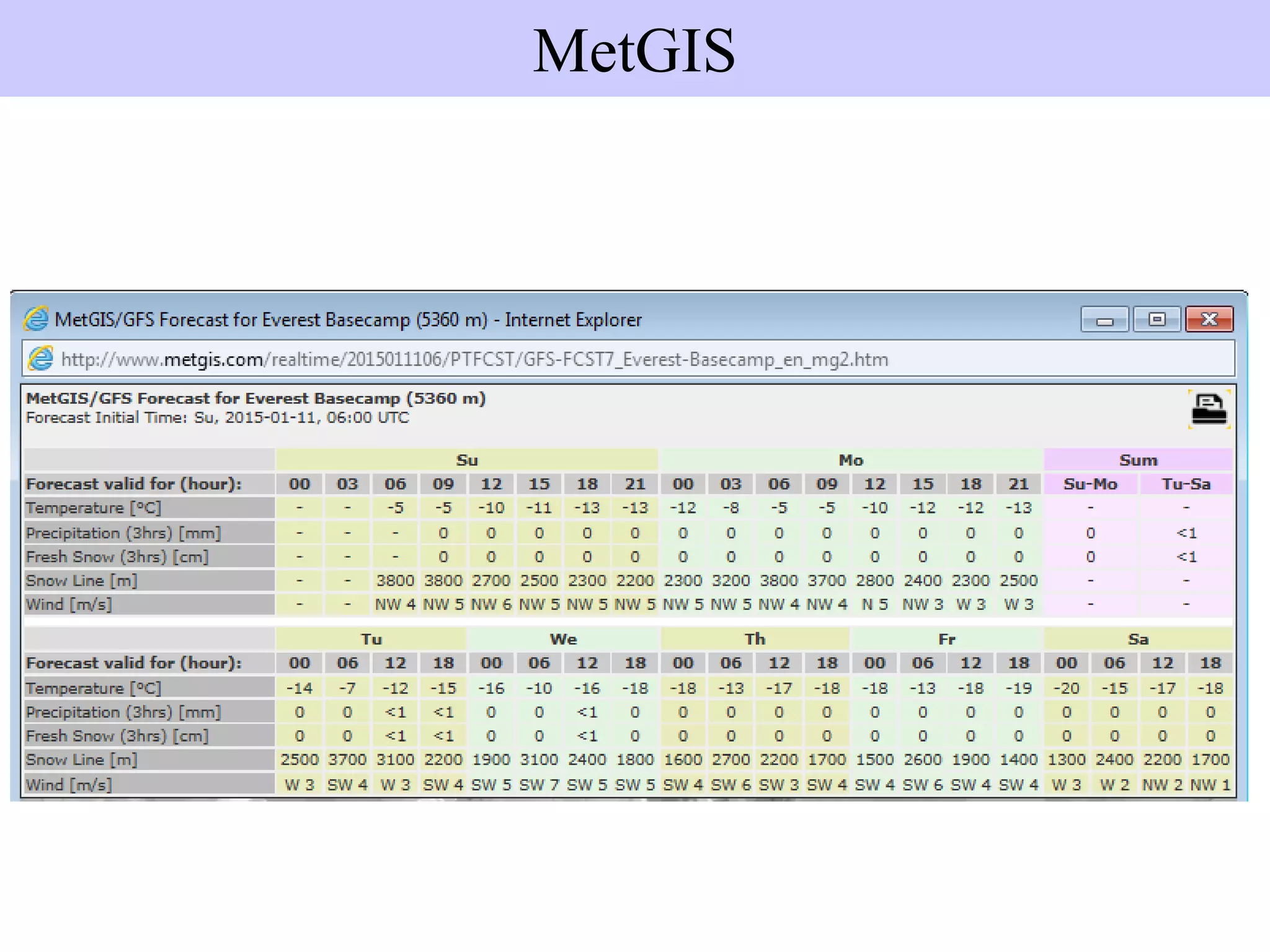Click the bold MetGIS/GFS Forecast page heading

tap(255, 398)
